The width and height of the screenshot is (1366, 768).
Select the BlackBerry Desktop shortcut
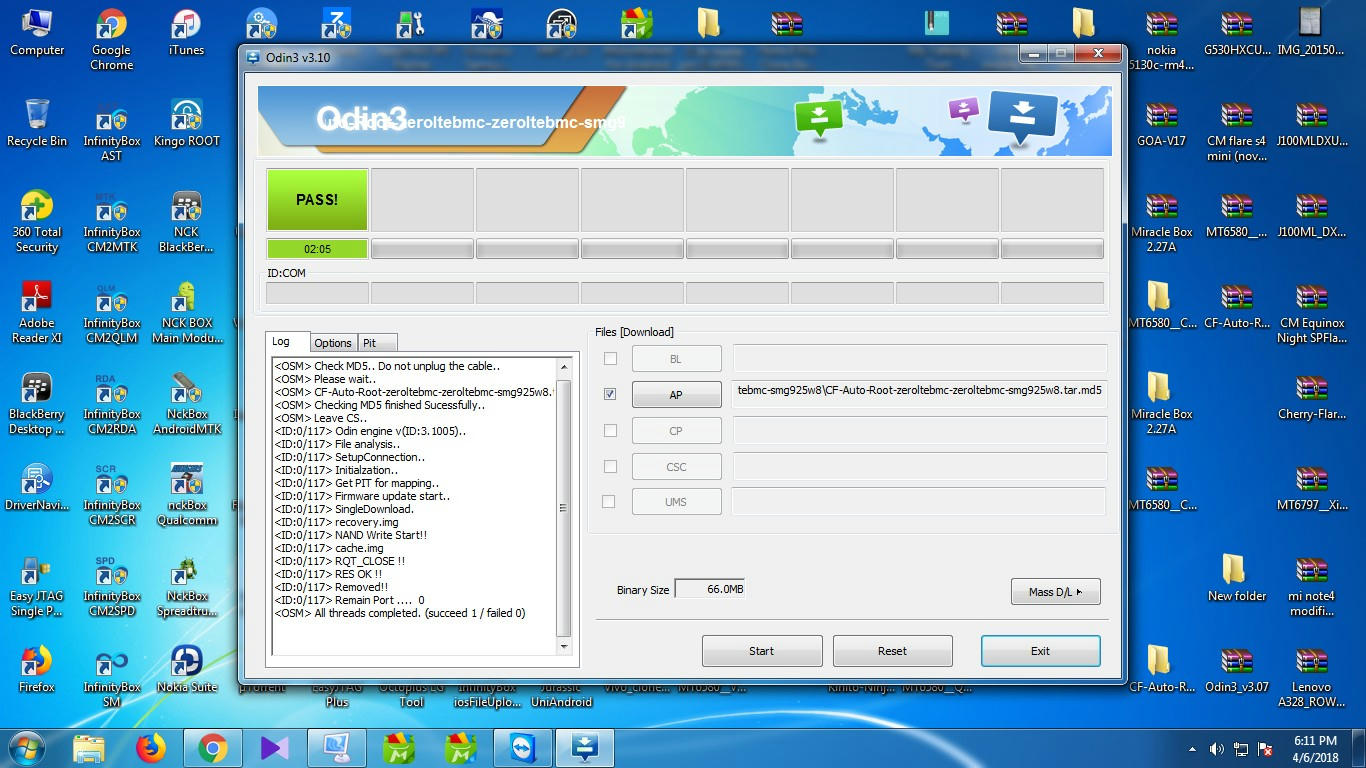coord(37,404)
